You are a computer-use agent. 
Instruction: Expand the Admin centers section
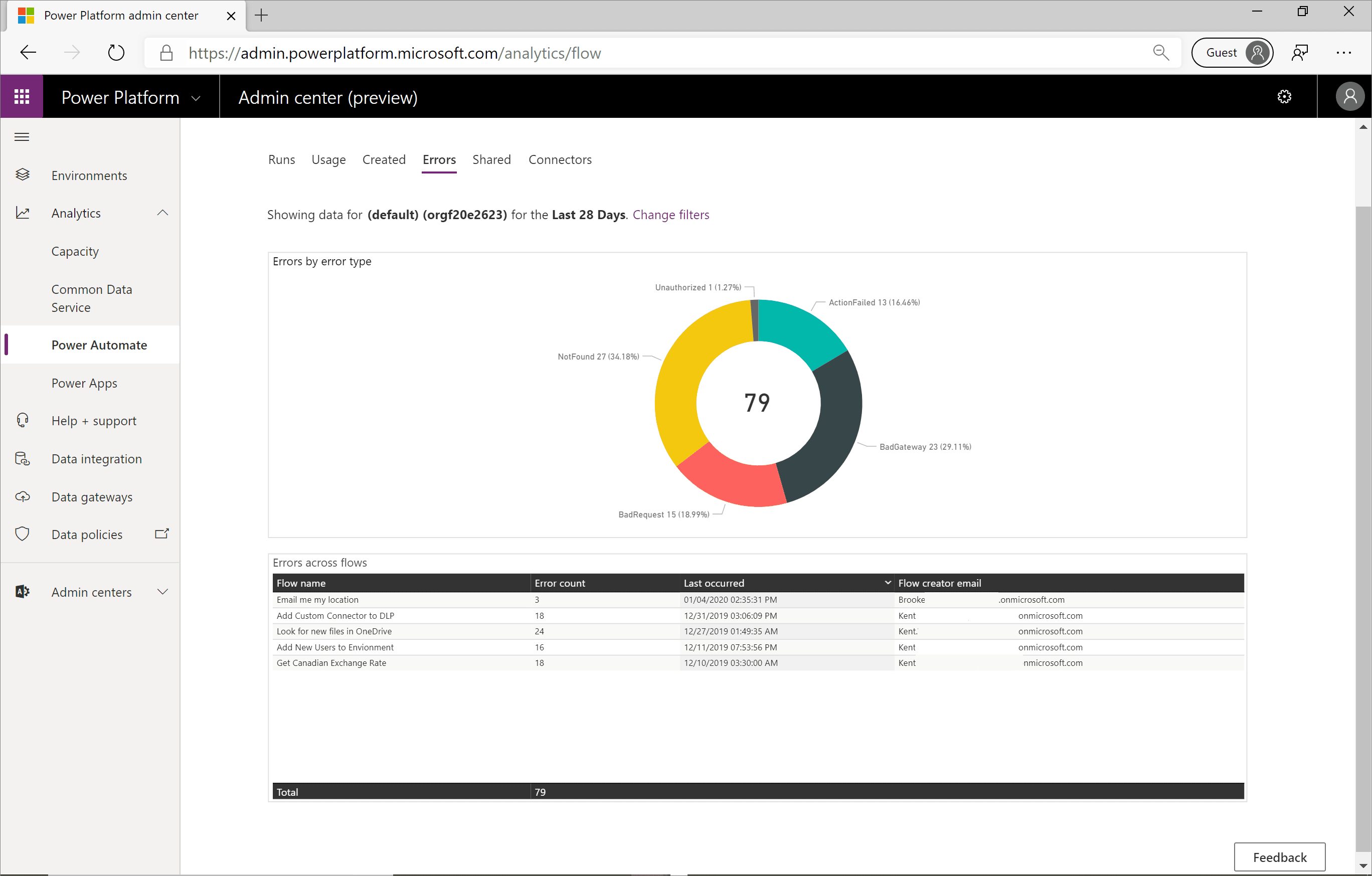(x=162, y=592)
